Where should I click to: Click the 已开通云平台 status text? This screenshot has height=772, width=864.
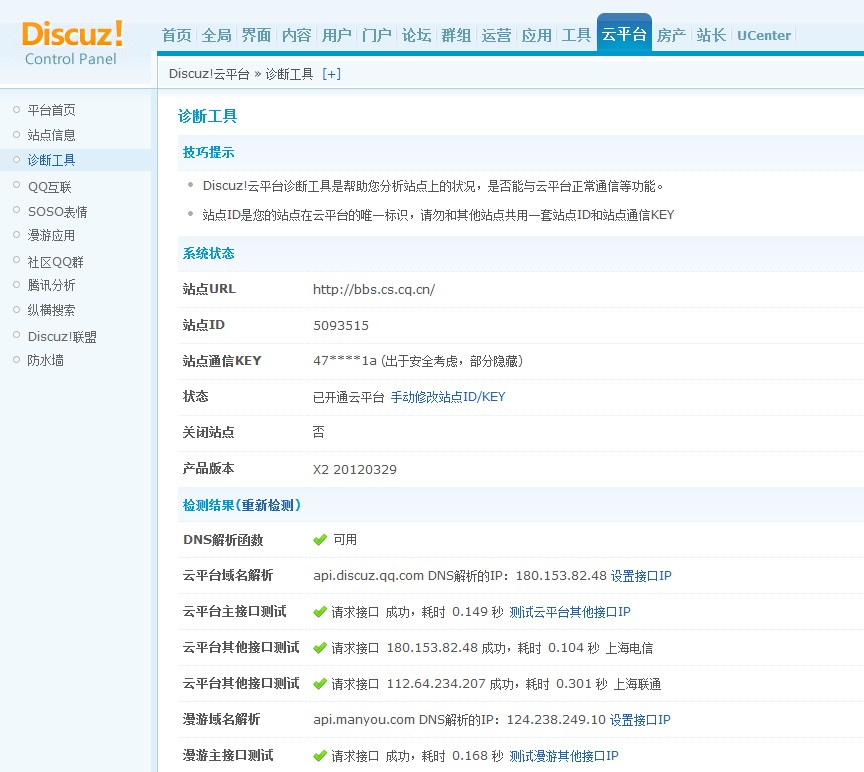pyautogui.click(x=348, y=397)
